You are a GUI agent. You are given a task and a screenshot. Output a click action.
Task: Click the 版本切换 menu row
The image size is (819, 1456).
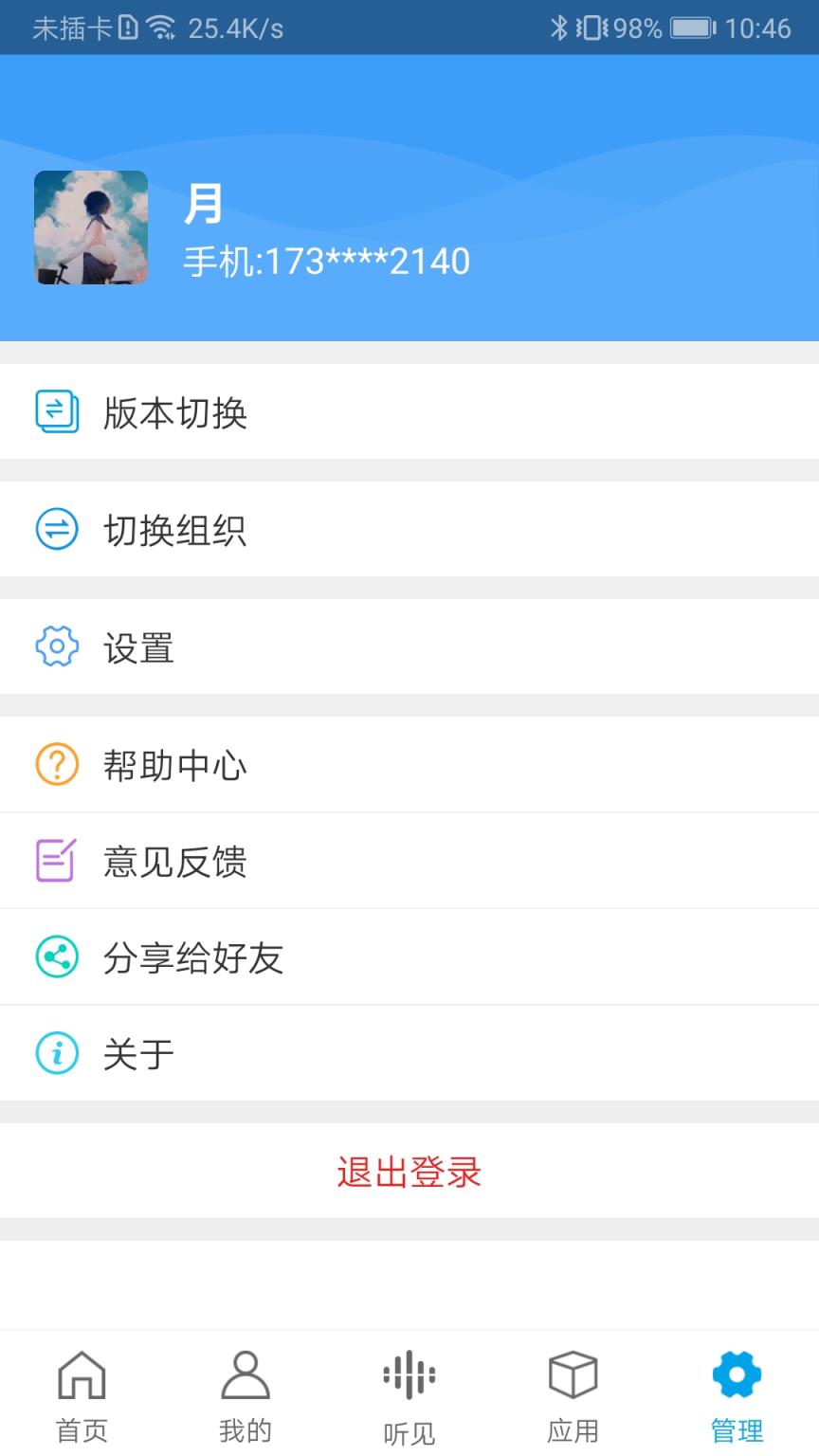click(x=284, y=412)
